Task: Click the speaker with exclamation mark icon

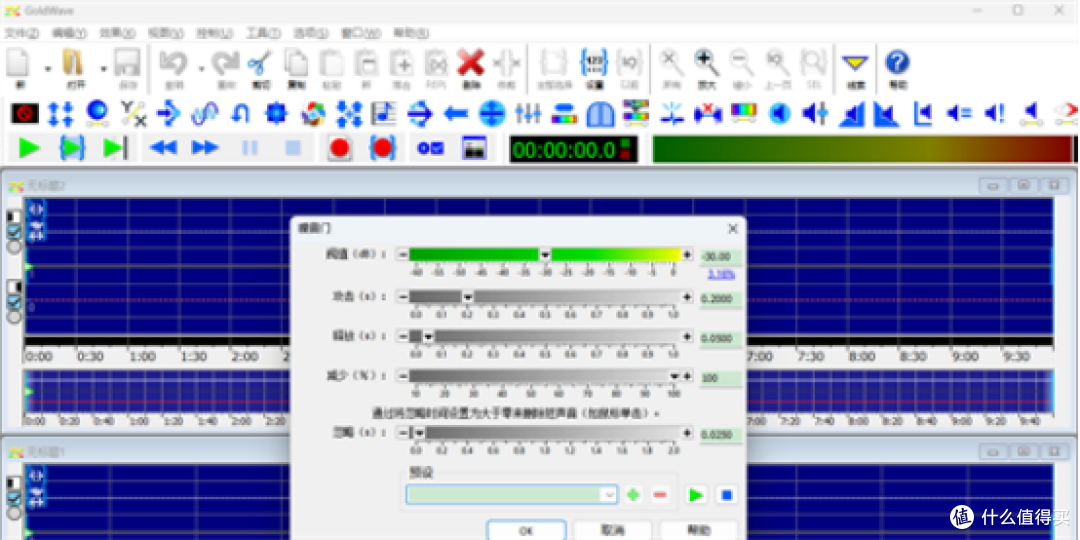Action: click(995, 113)
